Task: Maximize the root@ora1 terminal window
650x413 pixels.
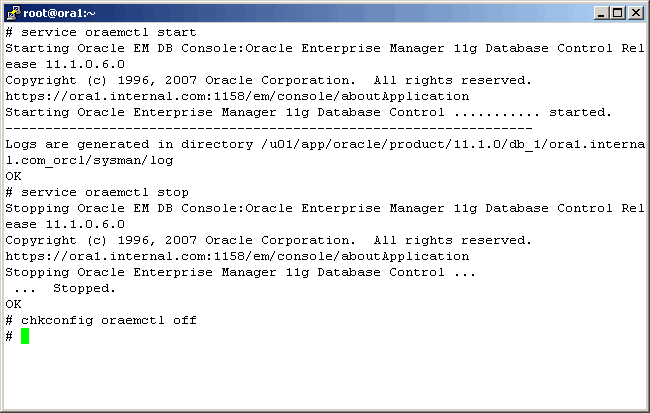Action: [x=617, y=12]
